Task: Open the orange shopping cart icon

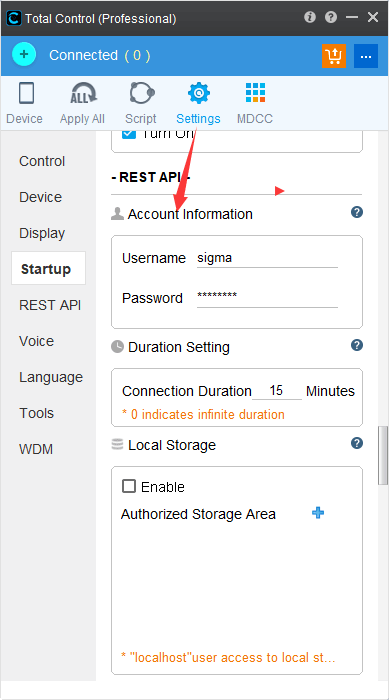Action: [334, 56]
